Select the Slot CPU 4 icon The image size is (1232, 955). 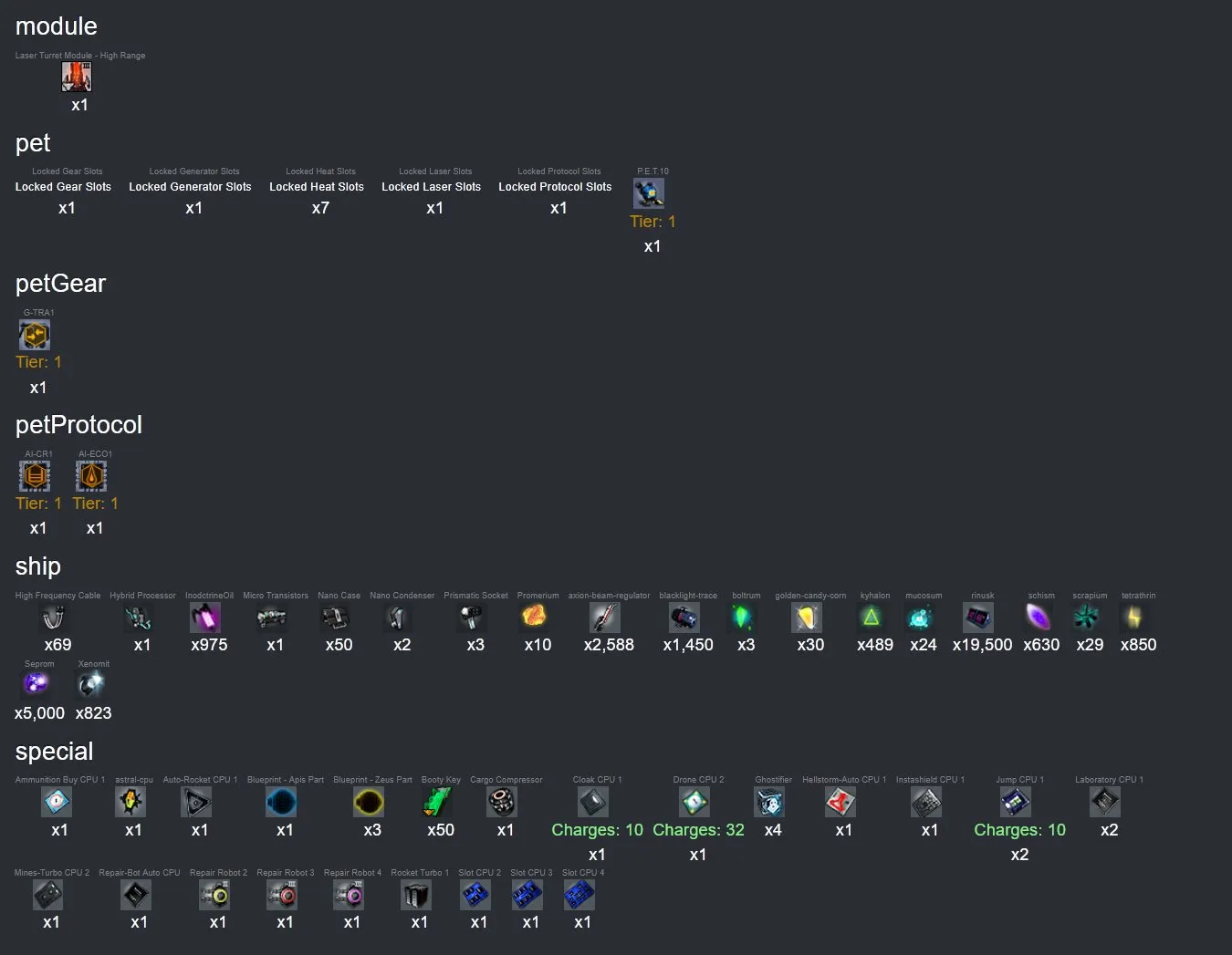(579, 895)
